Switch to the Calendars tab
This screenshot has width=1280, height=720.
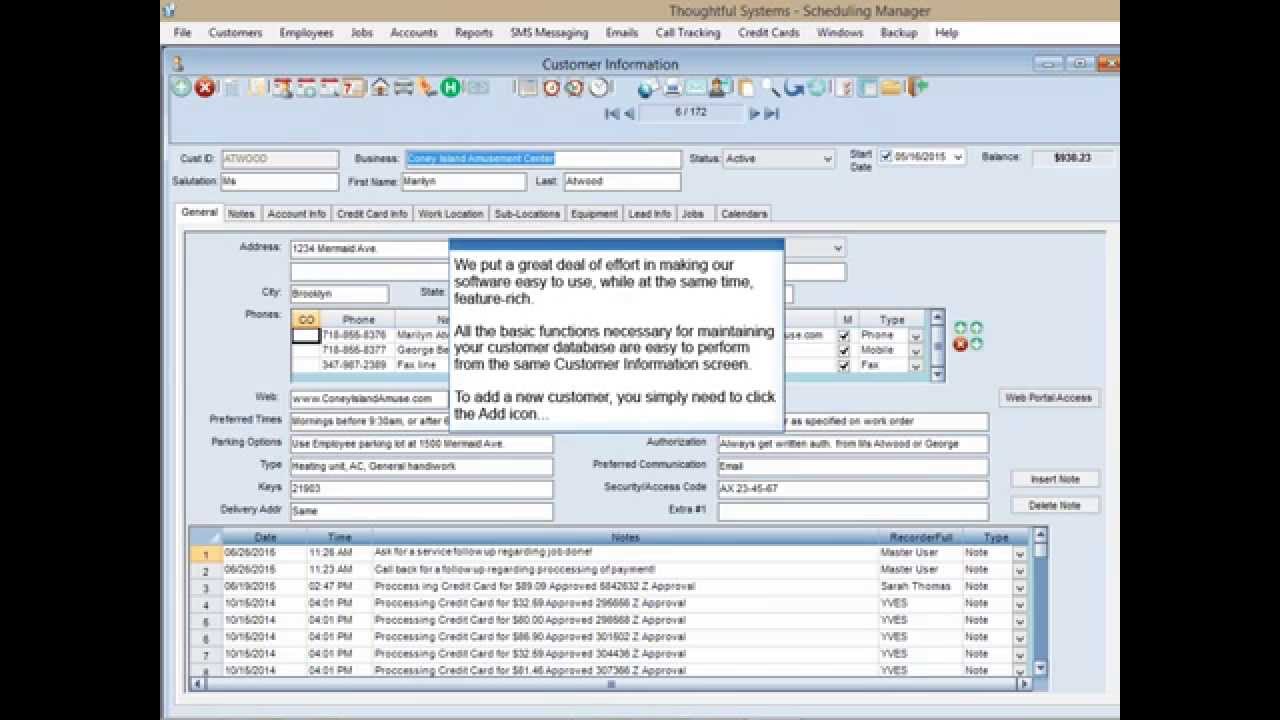pyautogui.click(x=744, y=214)
